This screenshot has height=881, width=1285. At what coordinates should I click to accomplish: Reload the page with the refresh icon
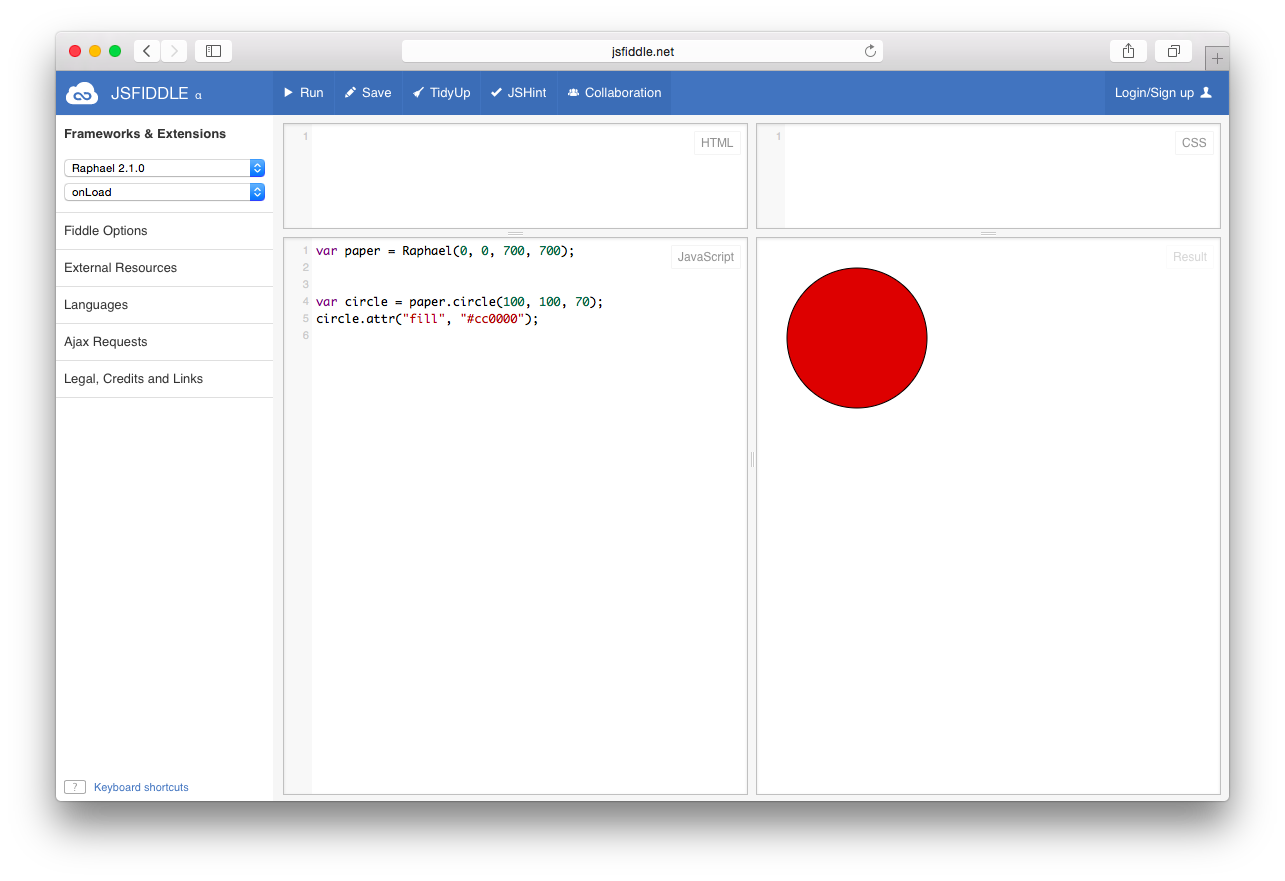pos(870,51)
